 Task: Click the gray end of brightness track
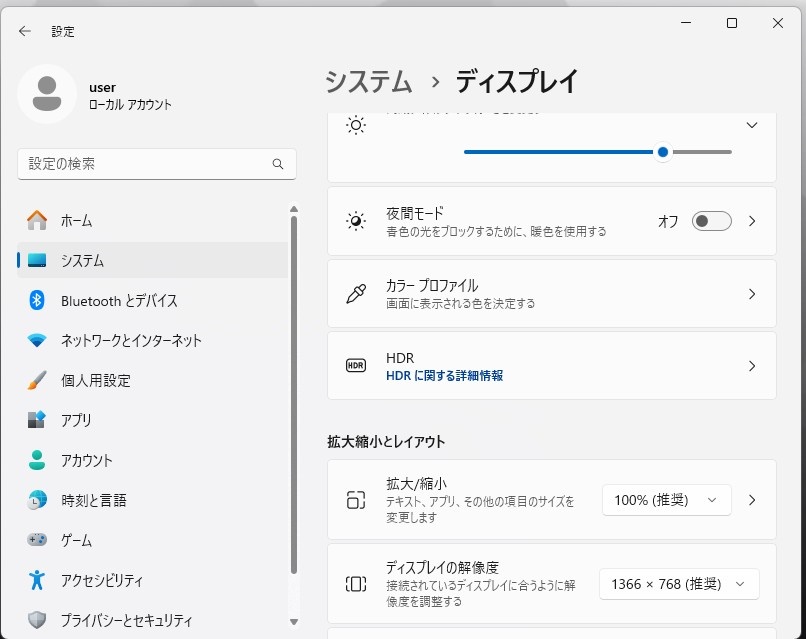[x=702, y=152]
